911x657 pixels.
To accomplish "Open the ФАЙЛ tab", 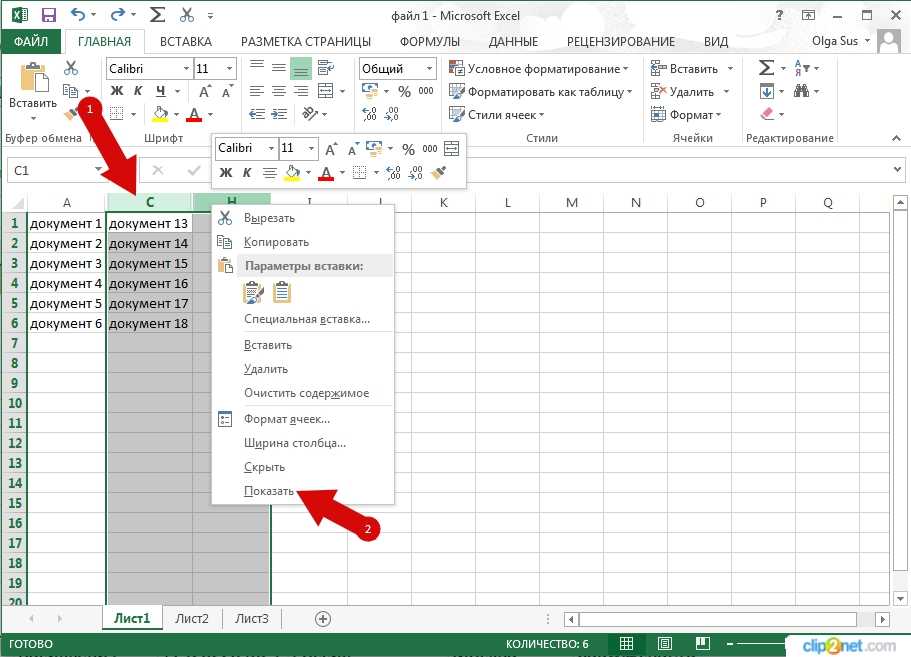I will click(31, 41).
